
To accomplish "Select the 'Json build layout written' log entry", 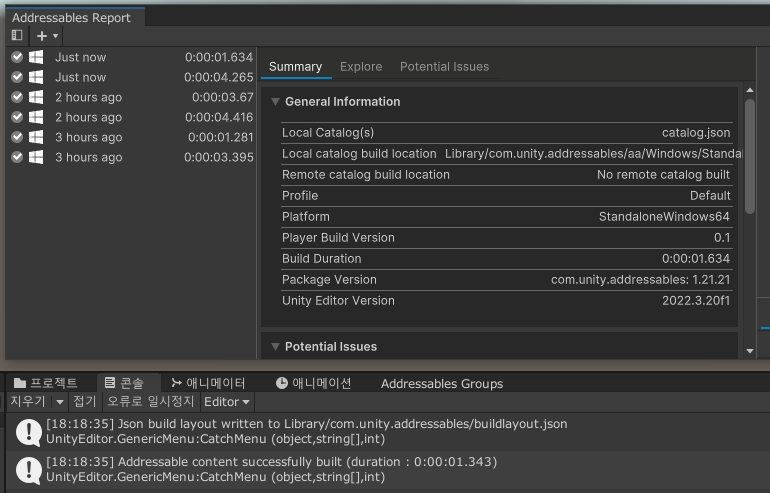I will coord(388,432).
